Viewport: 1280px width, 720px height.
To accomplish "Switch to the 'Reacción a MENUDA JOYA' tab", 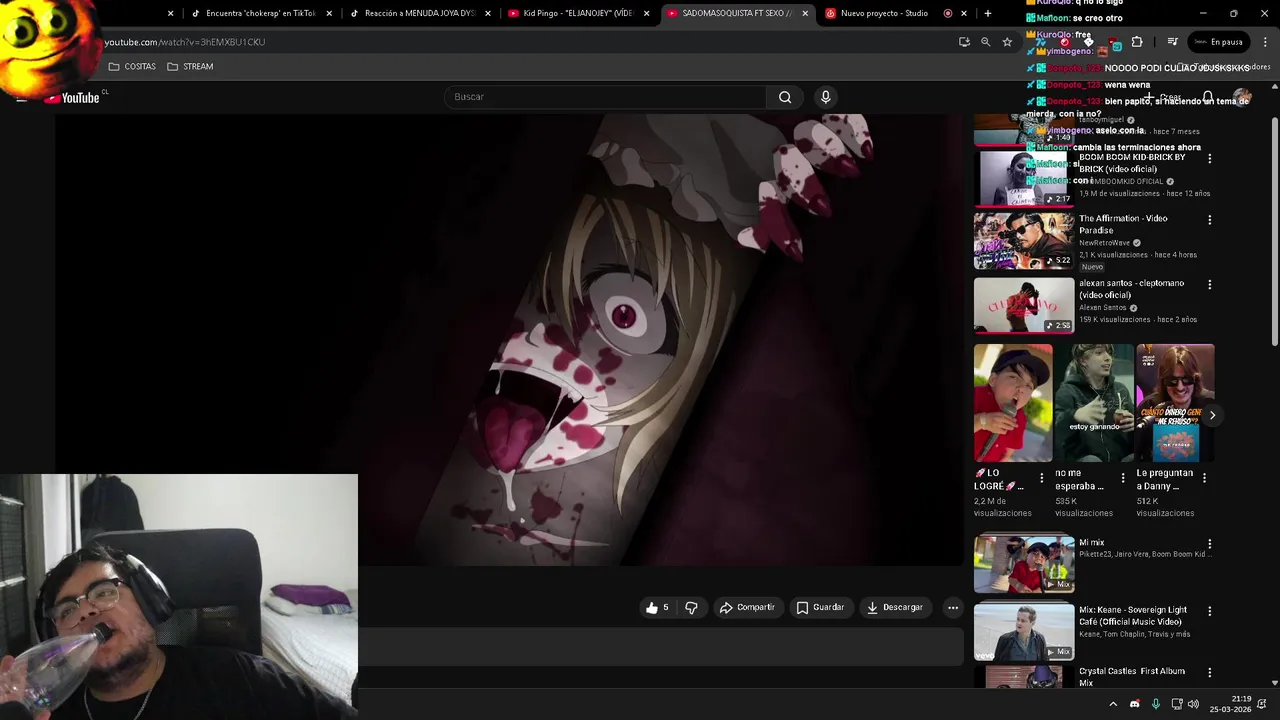I will pos(419,13).
